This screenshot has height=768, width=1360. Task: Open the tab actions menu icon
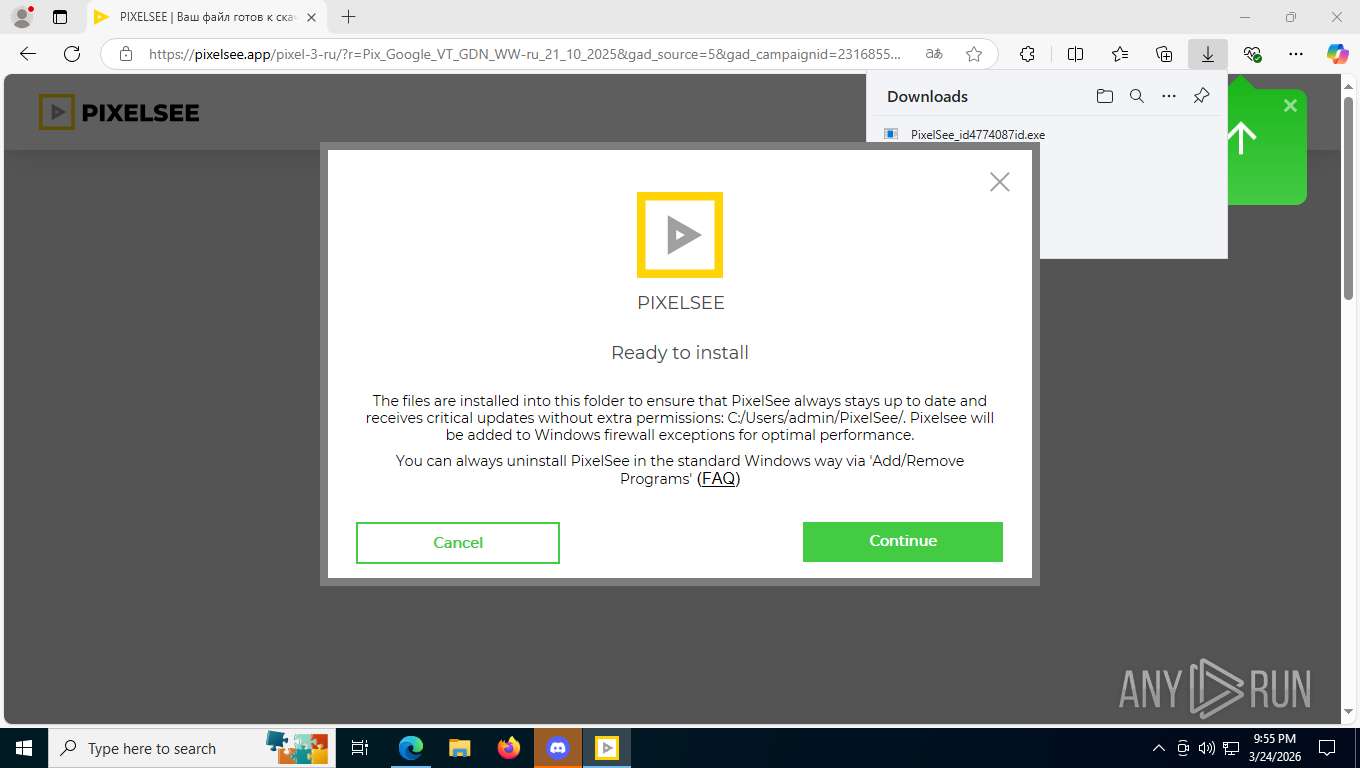60,17
